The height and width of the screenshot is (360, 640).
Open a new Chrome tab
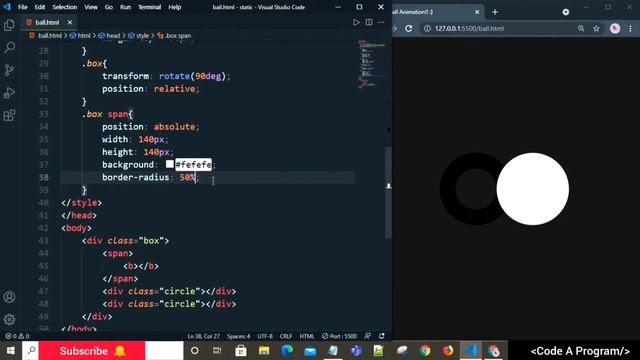pos(495,12)
